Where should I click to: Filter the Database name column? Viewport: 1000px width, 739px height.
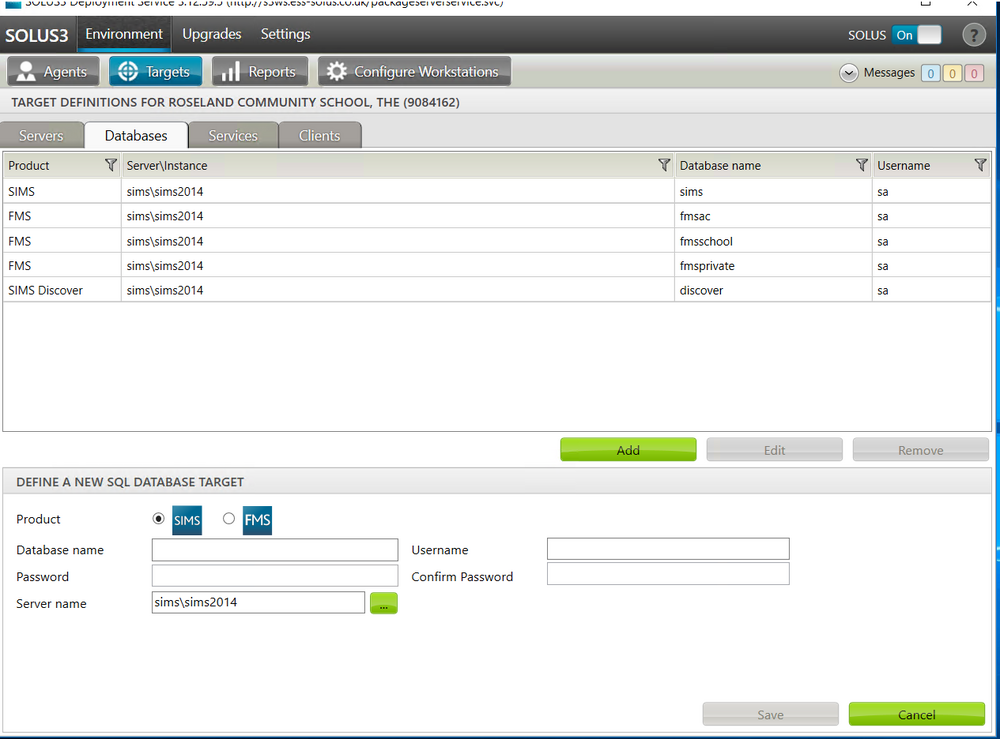862,165
